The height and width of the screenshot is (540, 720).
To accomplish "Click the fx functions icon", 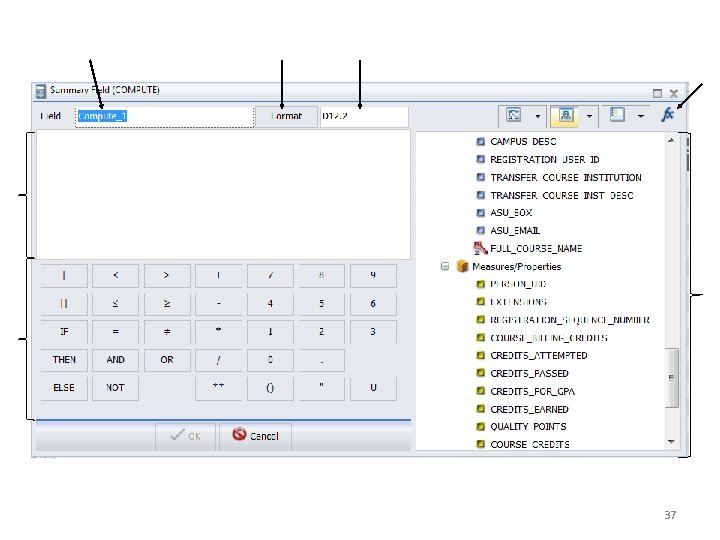I will coord(668,114).
